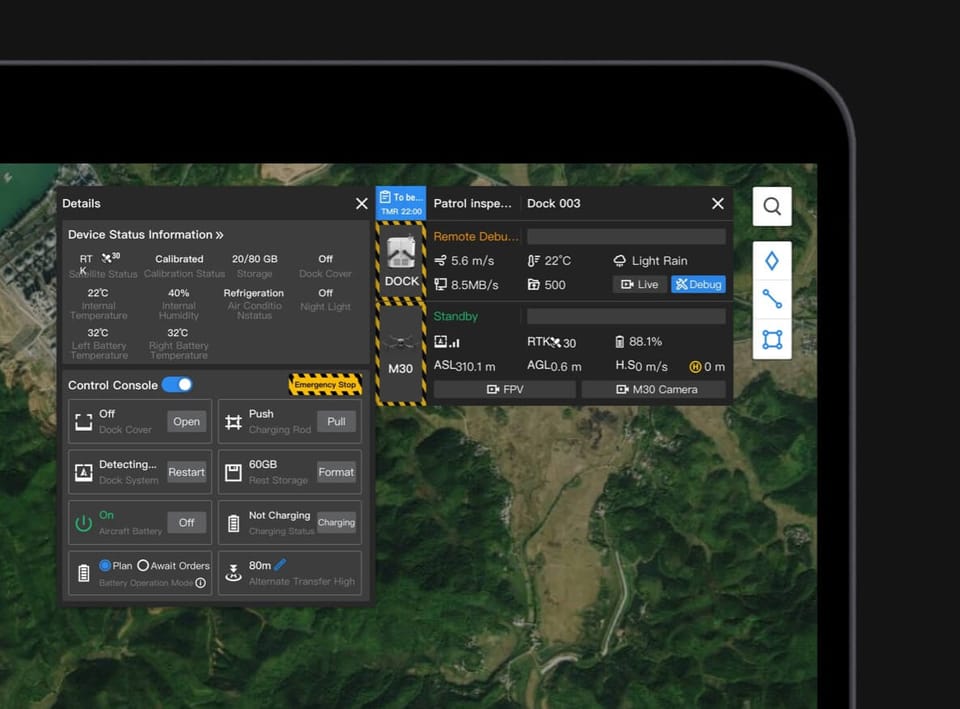Select the marker tool on the right sidebar

(x=771, y=259)
